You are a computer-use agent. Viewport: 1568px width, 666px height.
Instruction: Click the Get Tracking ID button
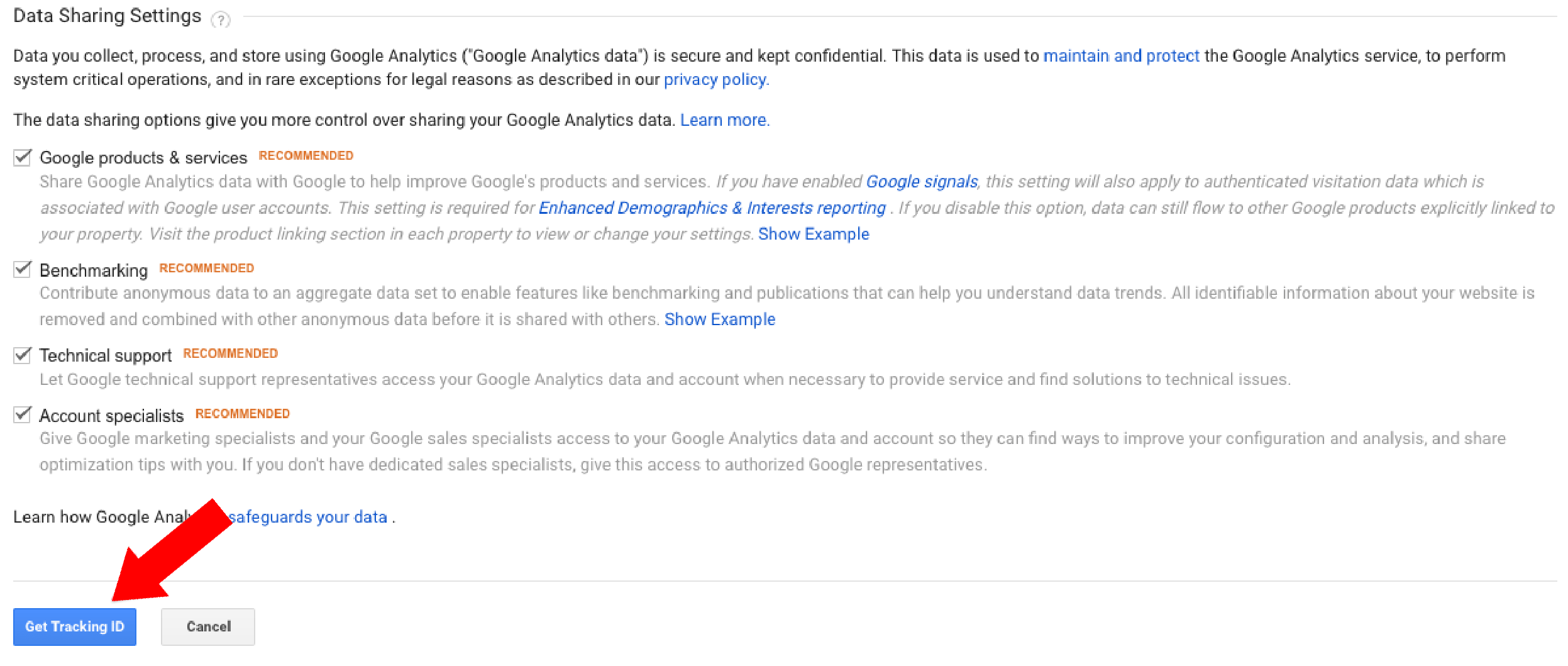tap(75, 626)
